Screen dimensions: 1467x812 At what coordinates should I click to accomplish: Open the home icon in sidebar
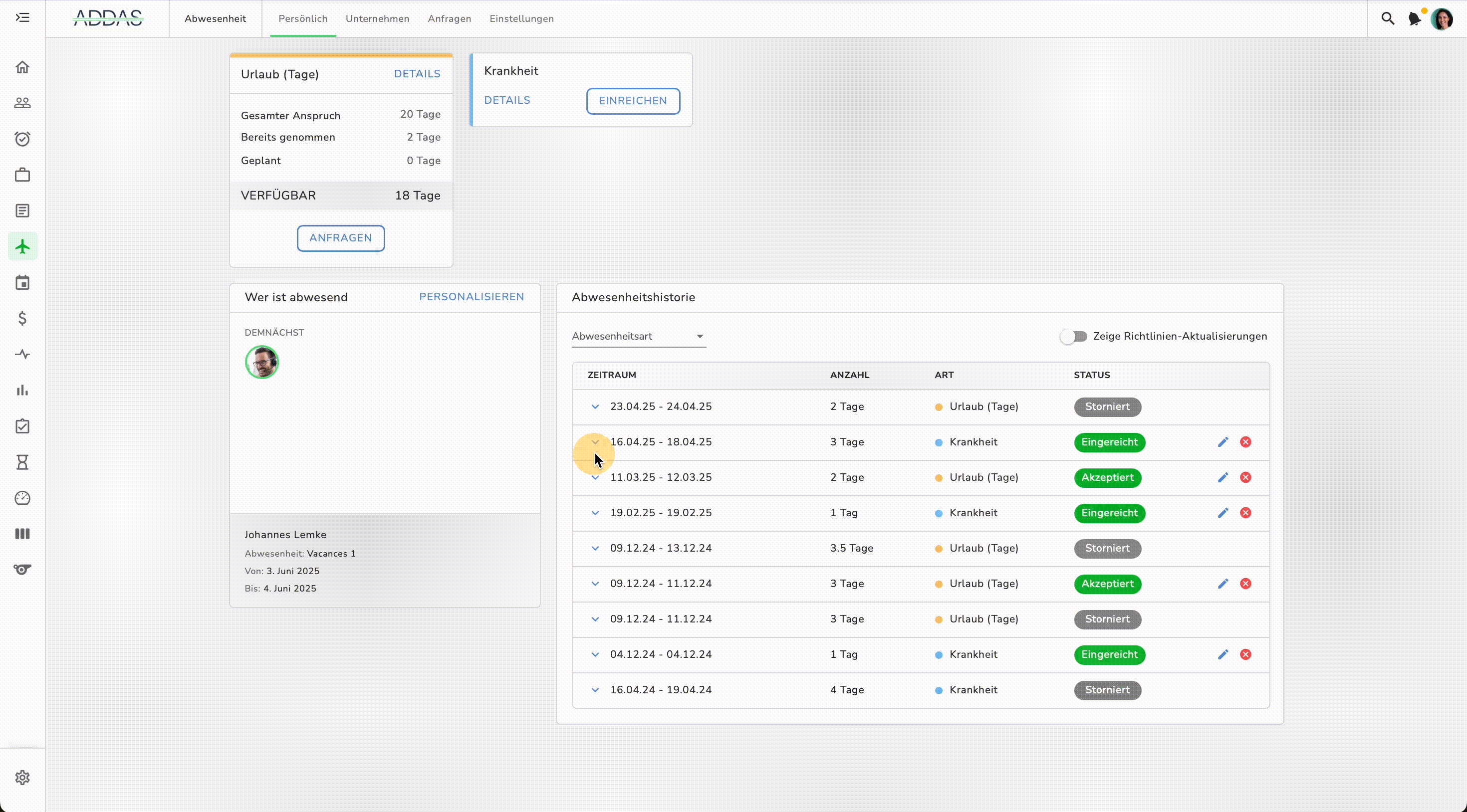(x=22, y=67)
